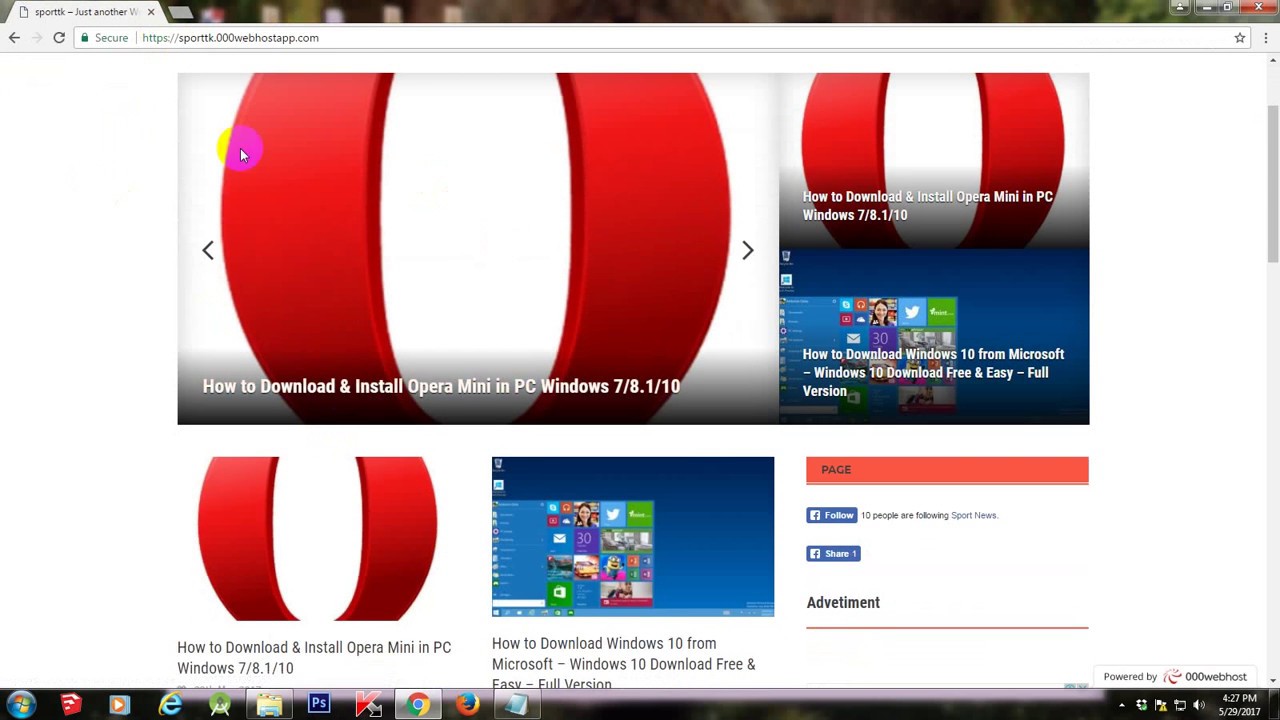Open the notepad app in taskbar
The height and width of the screenshot is (720, 1280).
tap(516, 705)
